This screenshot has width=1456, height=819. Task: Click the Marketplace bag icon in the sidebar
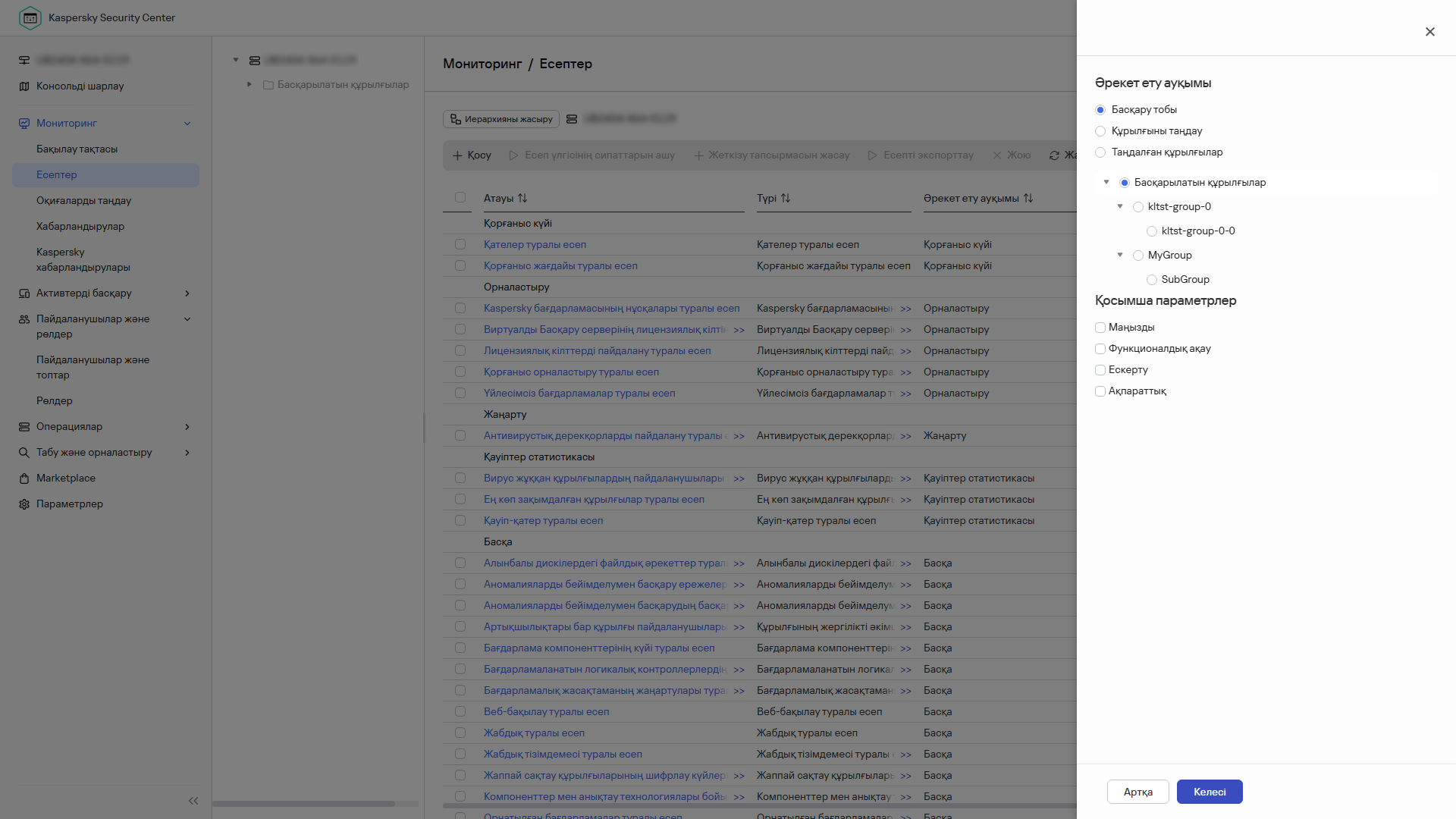(x=24, y=479)
